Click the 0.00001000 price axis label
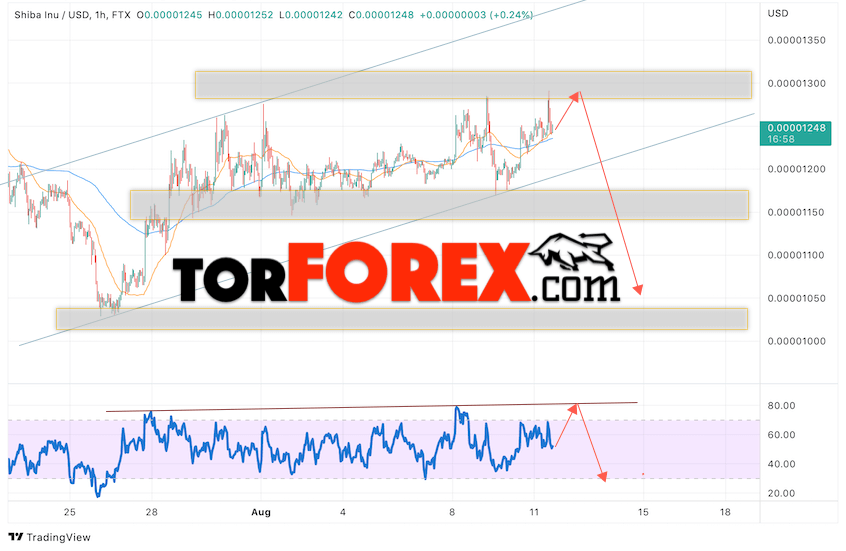The image size is (846, 551). [796, 342]
